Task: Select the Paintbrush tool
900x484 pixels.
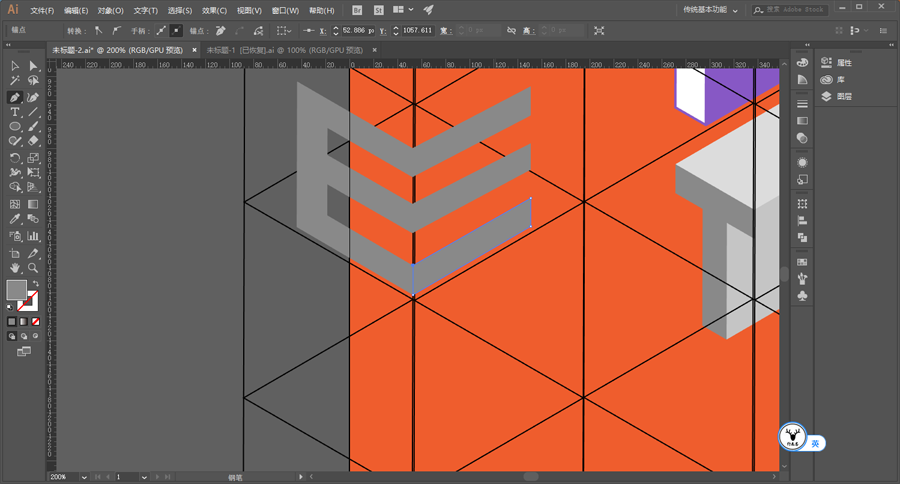Action: tap(33, 126)
